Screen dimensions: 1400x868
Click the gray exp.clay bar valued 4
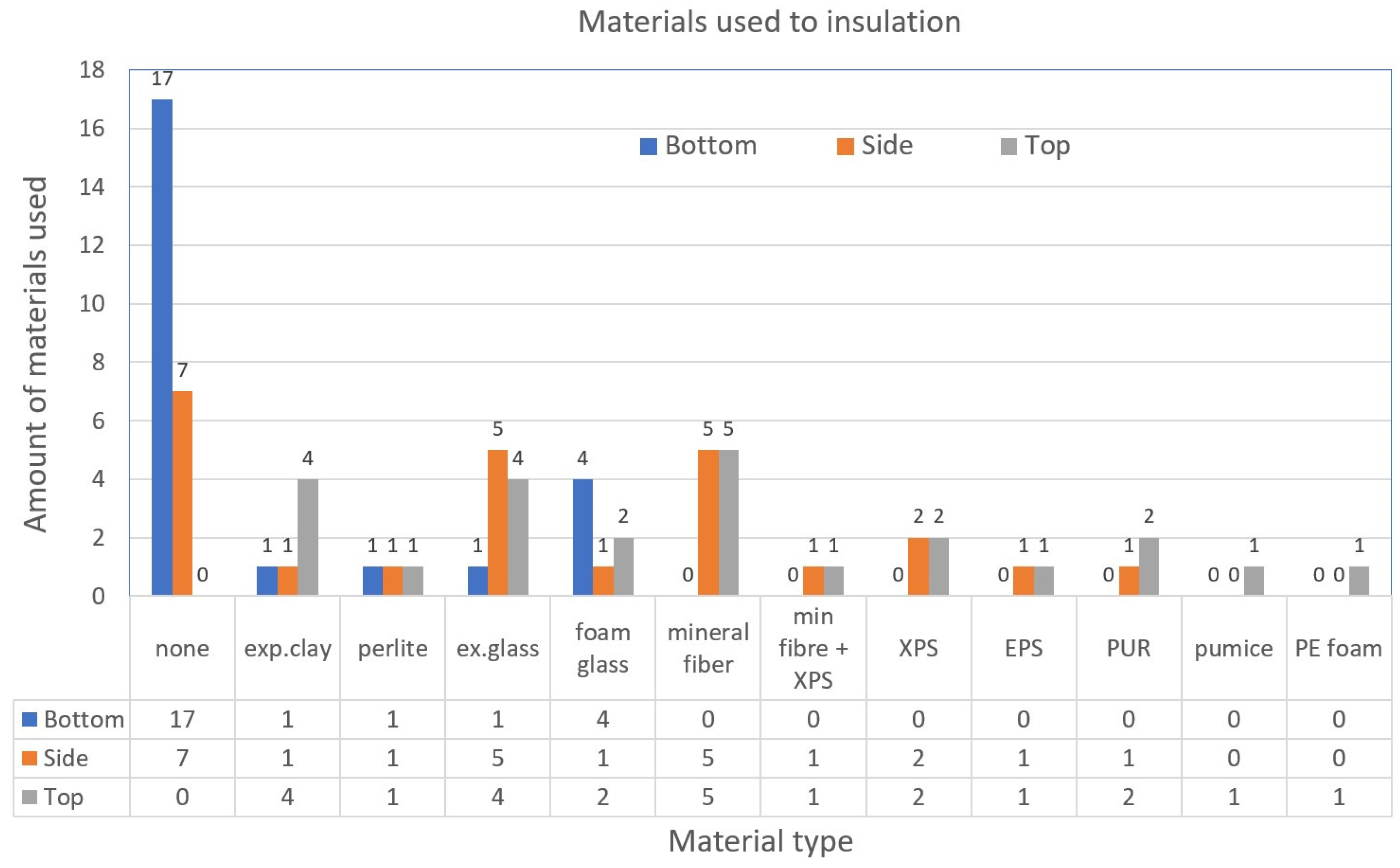coord(308,537)
